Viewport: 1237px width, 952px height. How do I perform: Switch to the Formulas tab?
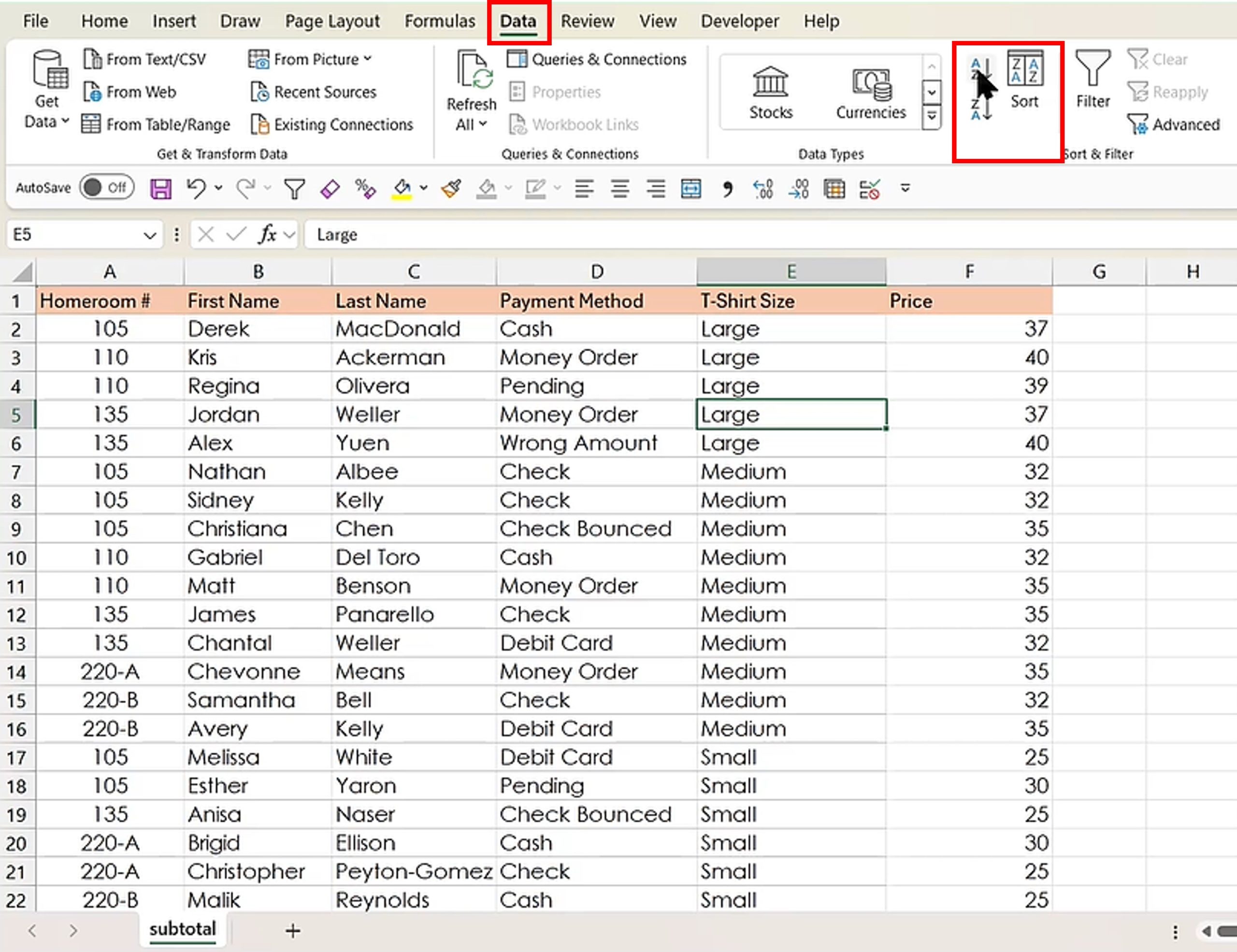tap(440, 21)
